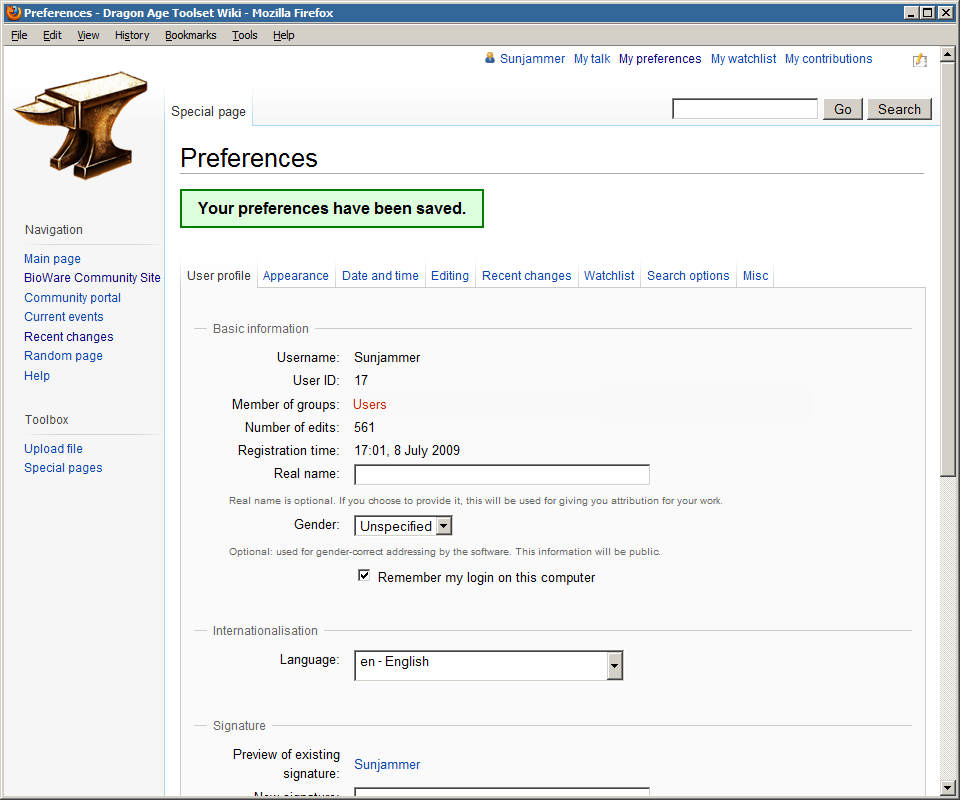
Task: Click the Firefox icon in title bar
Action: (13, 13)
